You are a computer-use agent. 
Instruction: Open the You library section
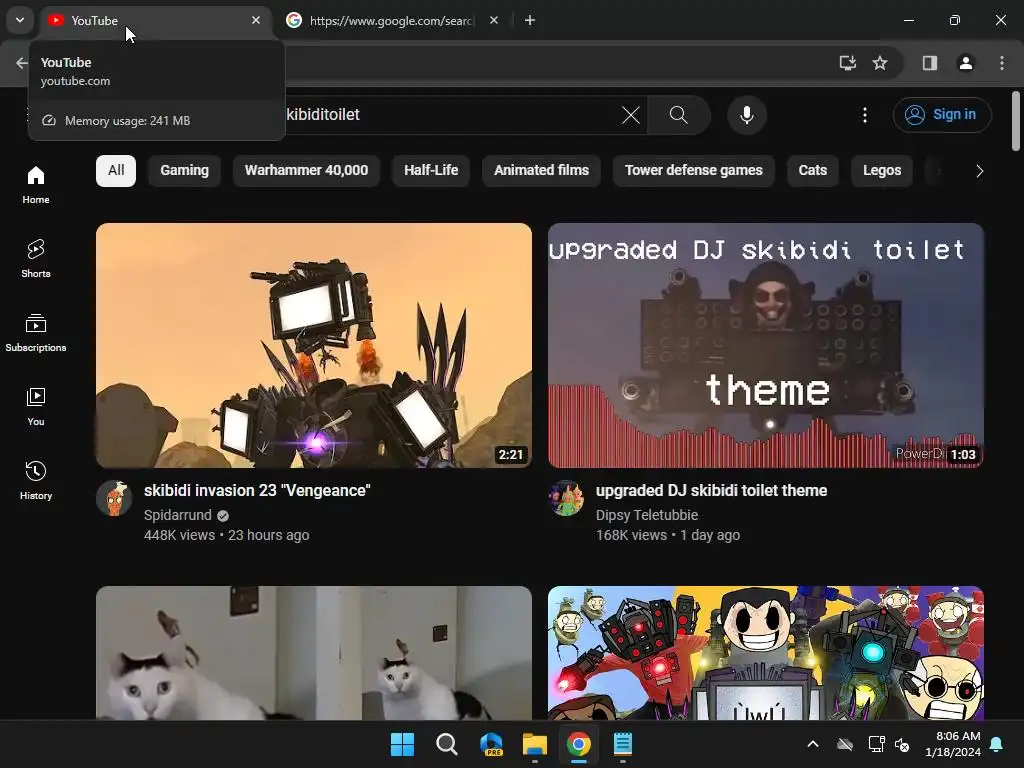tap(35, 406)
